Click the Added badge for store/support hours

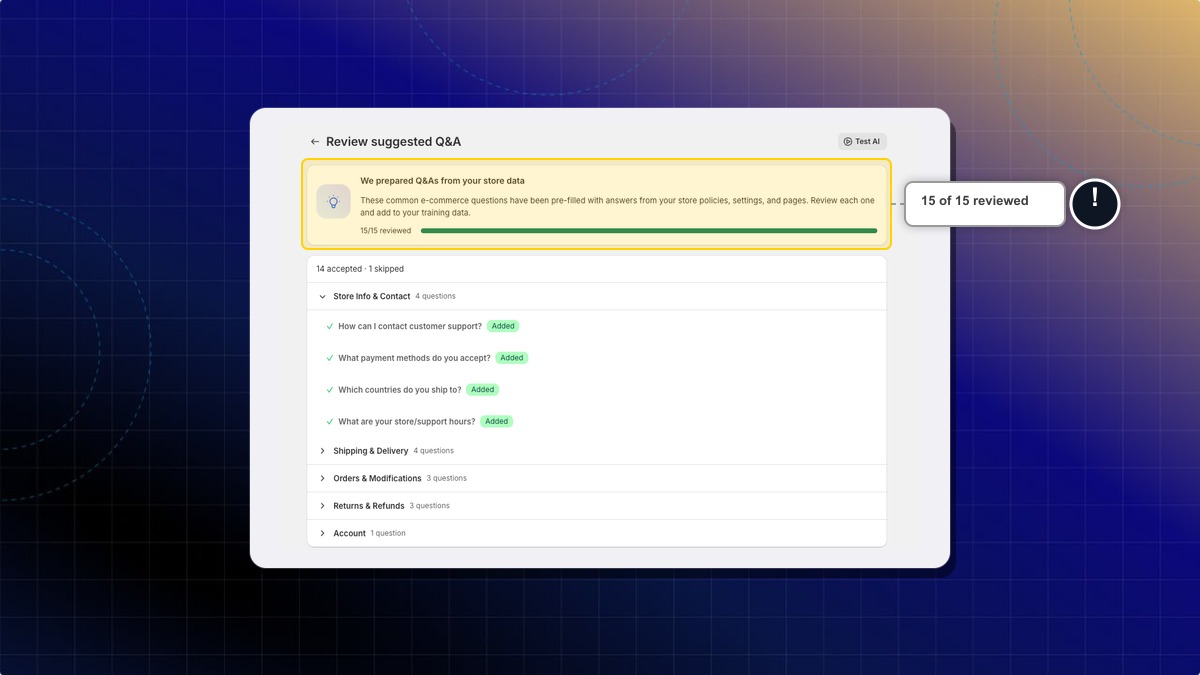pyautogui.click(x=497, y=422)
